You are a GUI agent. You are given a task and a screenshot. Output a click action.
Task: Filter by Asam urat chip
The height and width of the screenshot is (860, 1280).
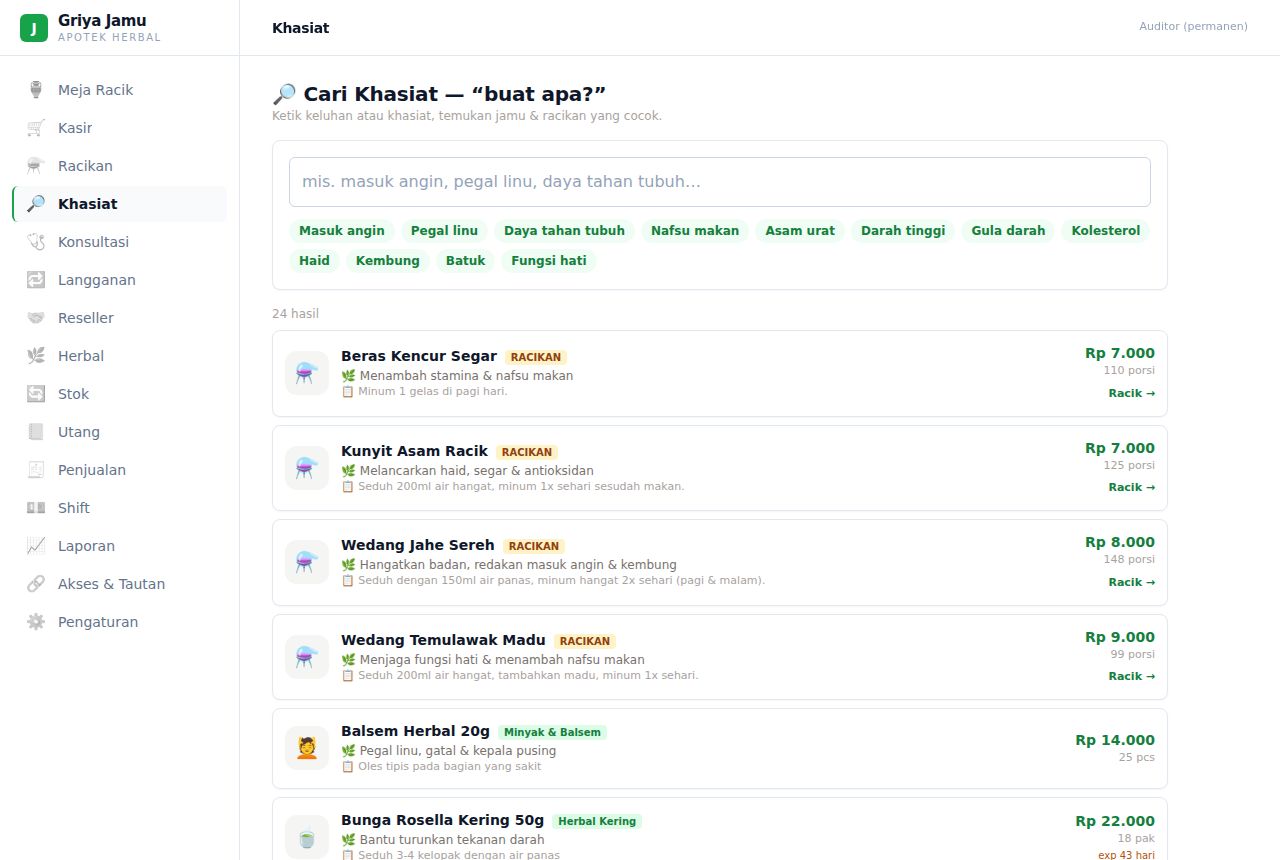tap(800, 231)
